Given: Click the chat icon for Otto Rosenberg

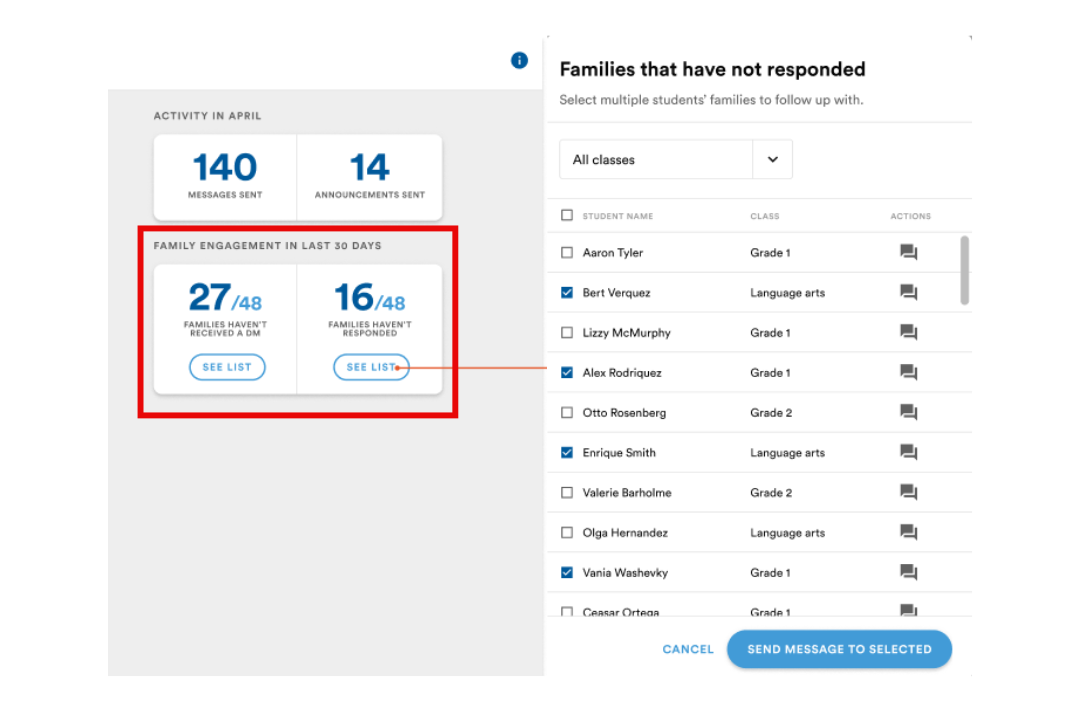Looking at the screenshot, I should click(x=908, y=412).
